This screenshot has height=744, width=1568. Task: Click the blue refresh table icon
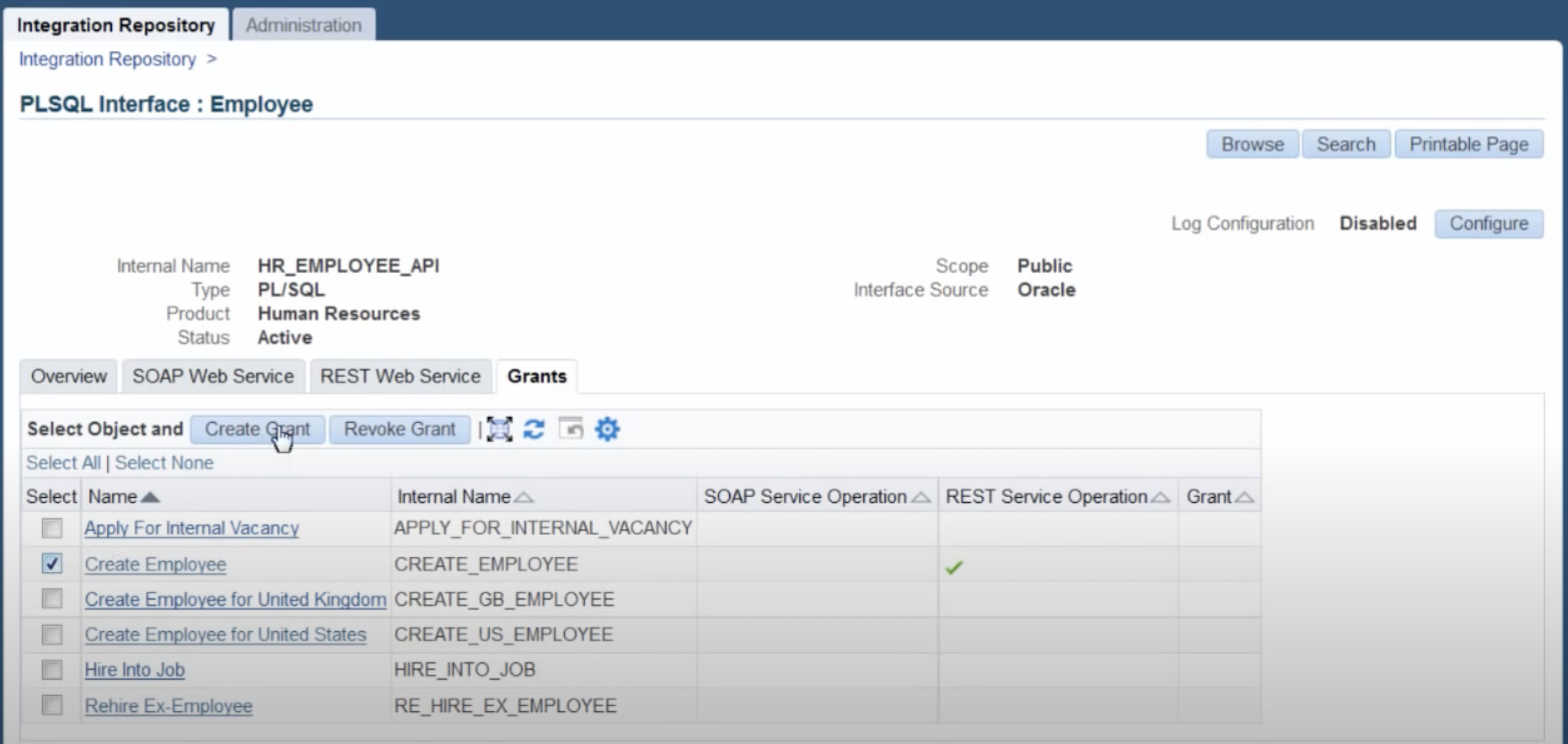[x=534, y=429]
